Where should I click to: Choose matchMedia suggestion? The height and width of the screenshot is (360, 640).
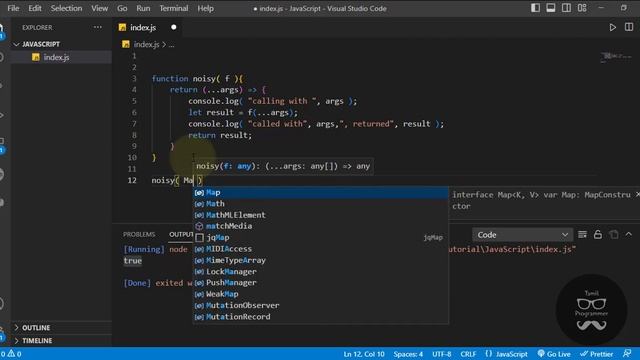tap(320, 226)
